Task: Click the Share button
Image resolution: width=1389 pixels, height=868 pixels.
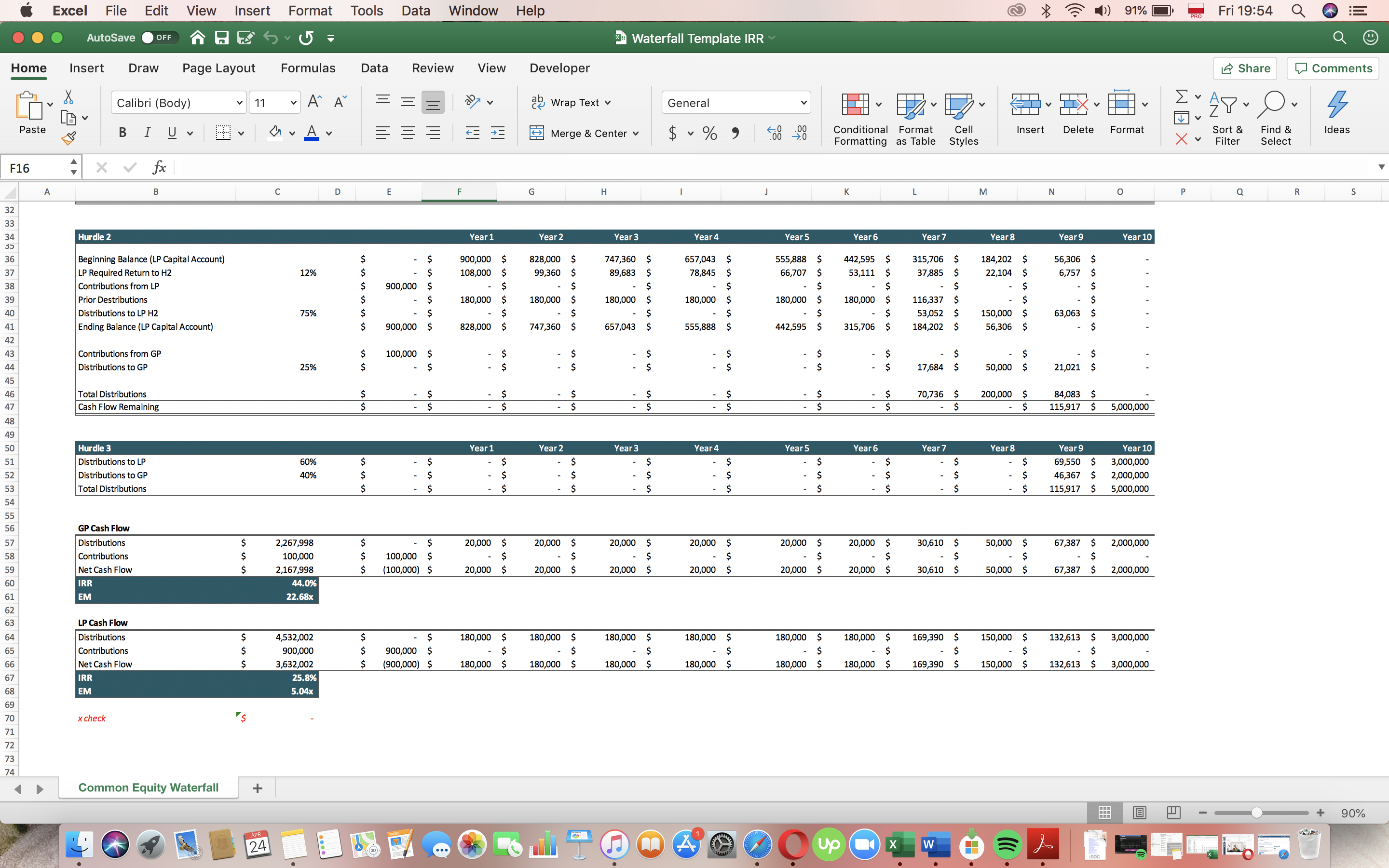Action: (x=1245, y=68)
